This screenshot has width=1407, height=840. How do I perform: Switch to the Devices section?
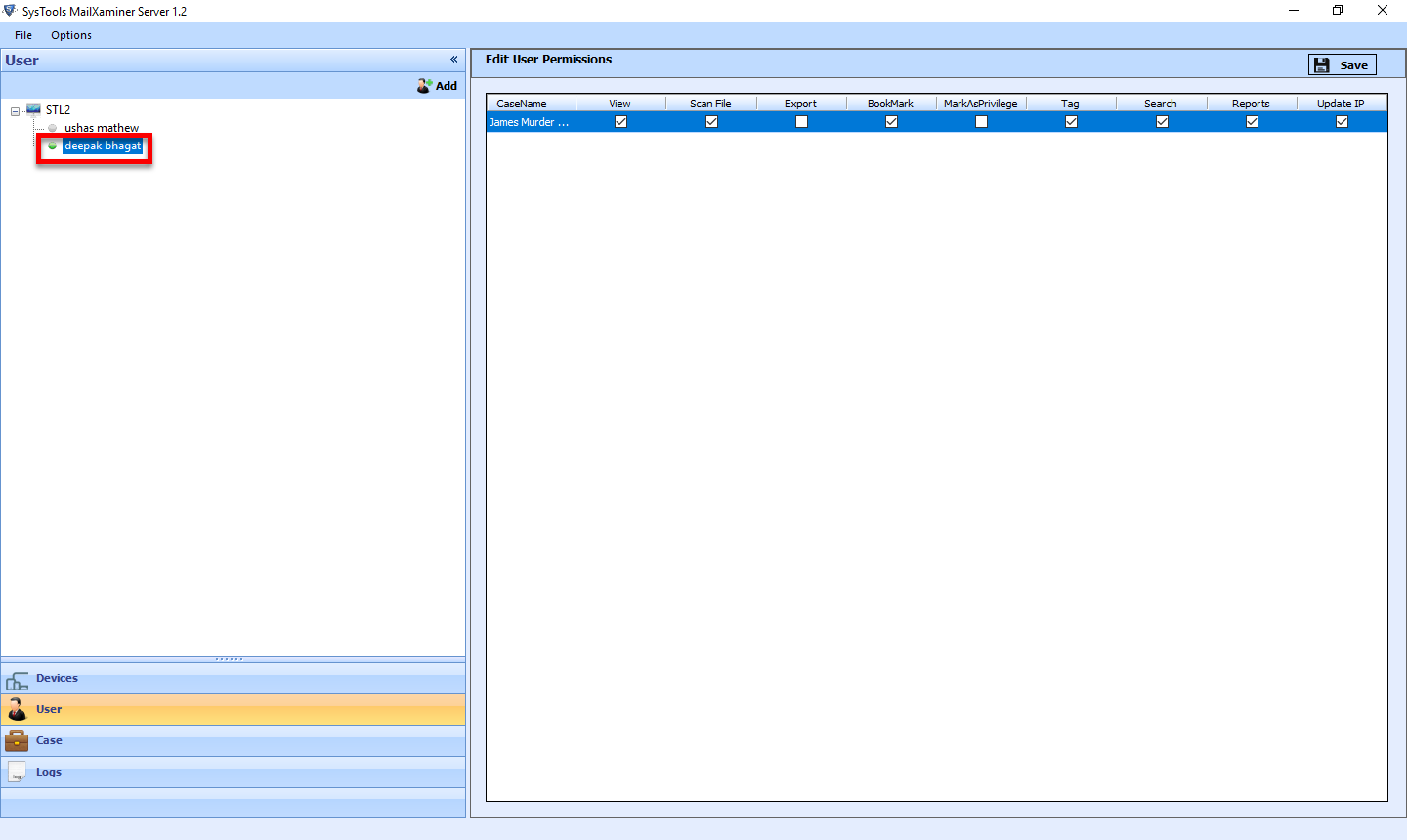pyautogui.click(x=233, y=679)
